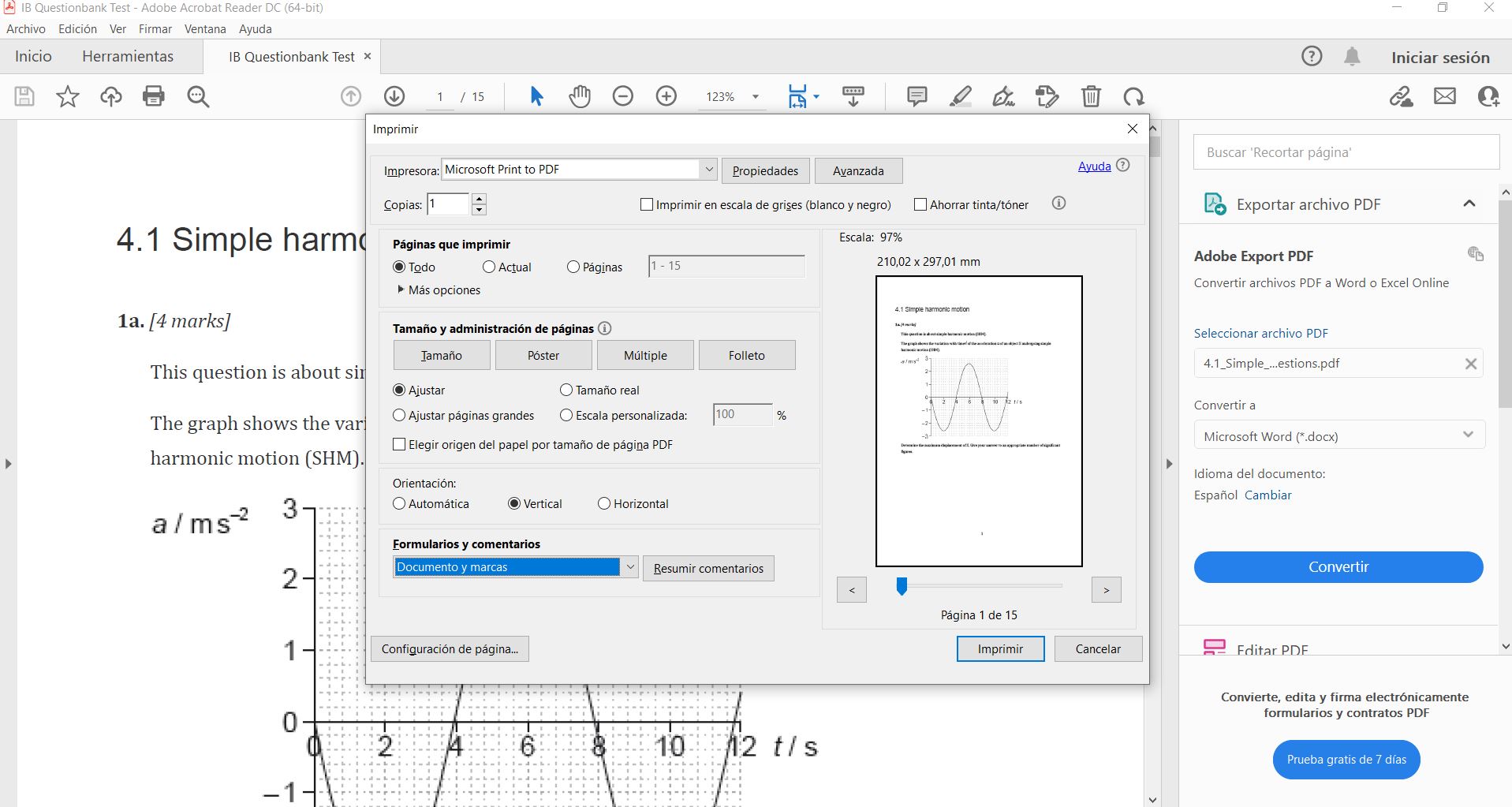Open the Ayuda help link
The height and width of the screenshot is (807, 1512).
[x=1094, y=166]
